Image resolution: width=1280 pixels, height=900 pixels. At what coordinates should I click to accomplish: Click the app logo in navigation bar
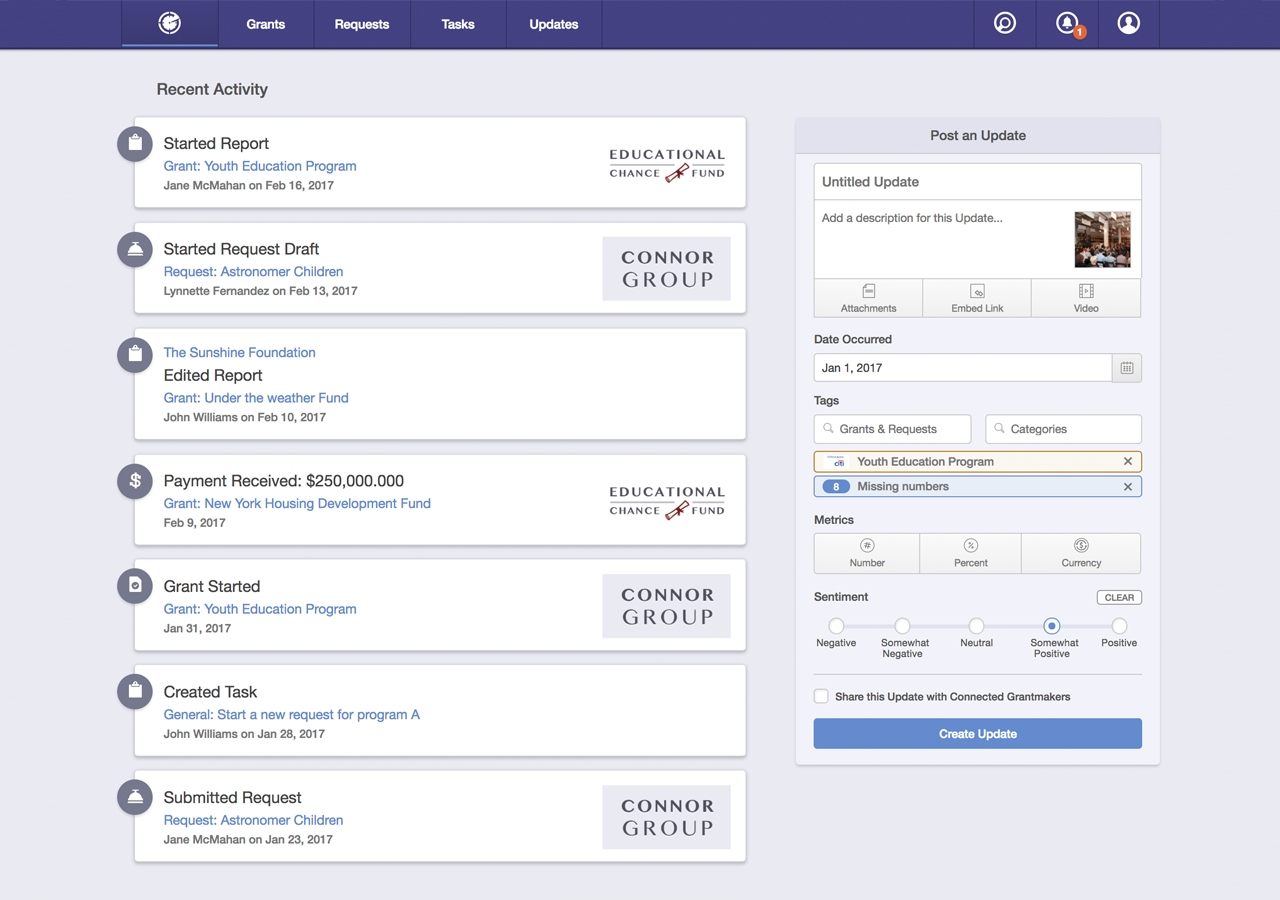point(170,23)
